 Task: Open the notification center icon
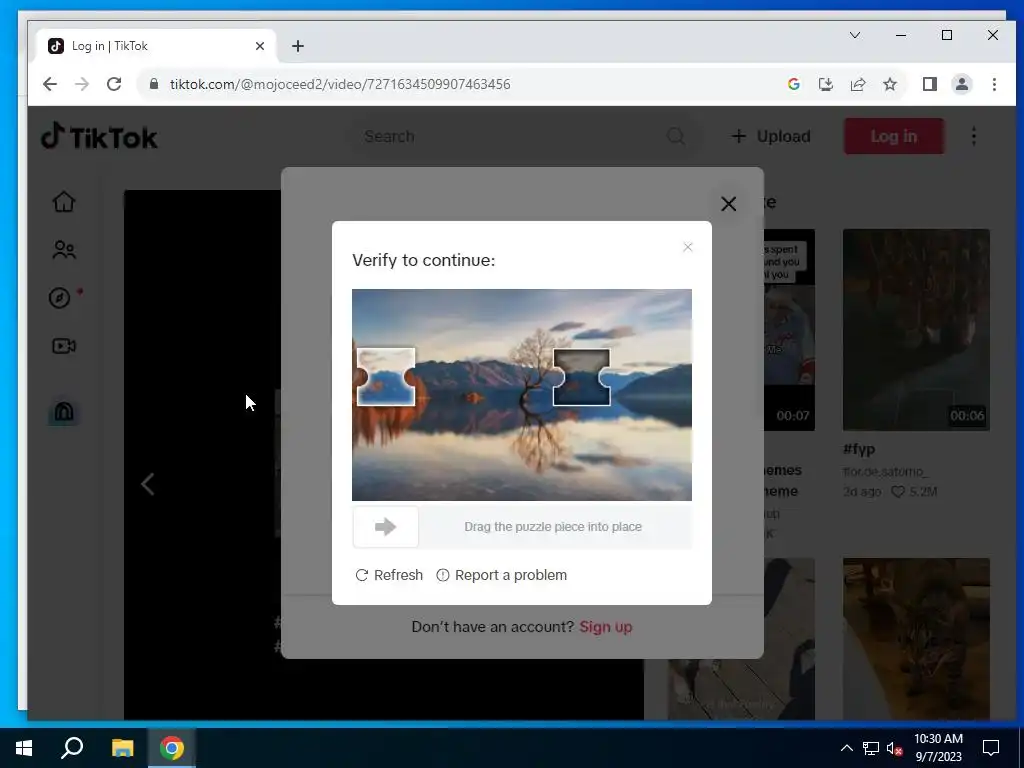[x=991, y=748]
